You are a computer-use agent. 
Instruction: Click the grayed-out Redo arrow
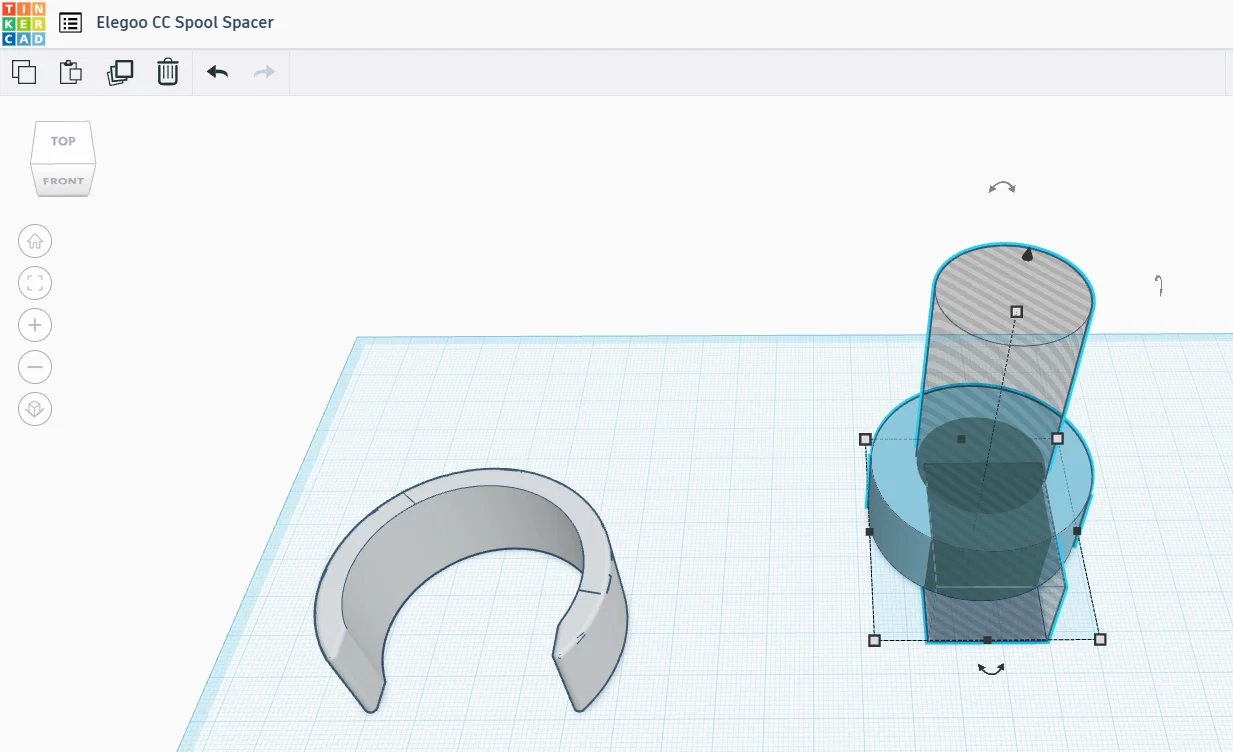(264, 72)
